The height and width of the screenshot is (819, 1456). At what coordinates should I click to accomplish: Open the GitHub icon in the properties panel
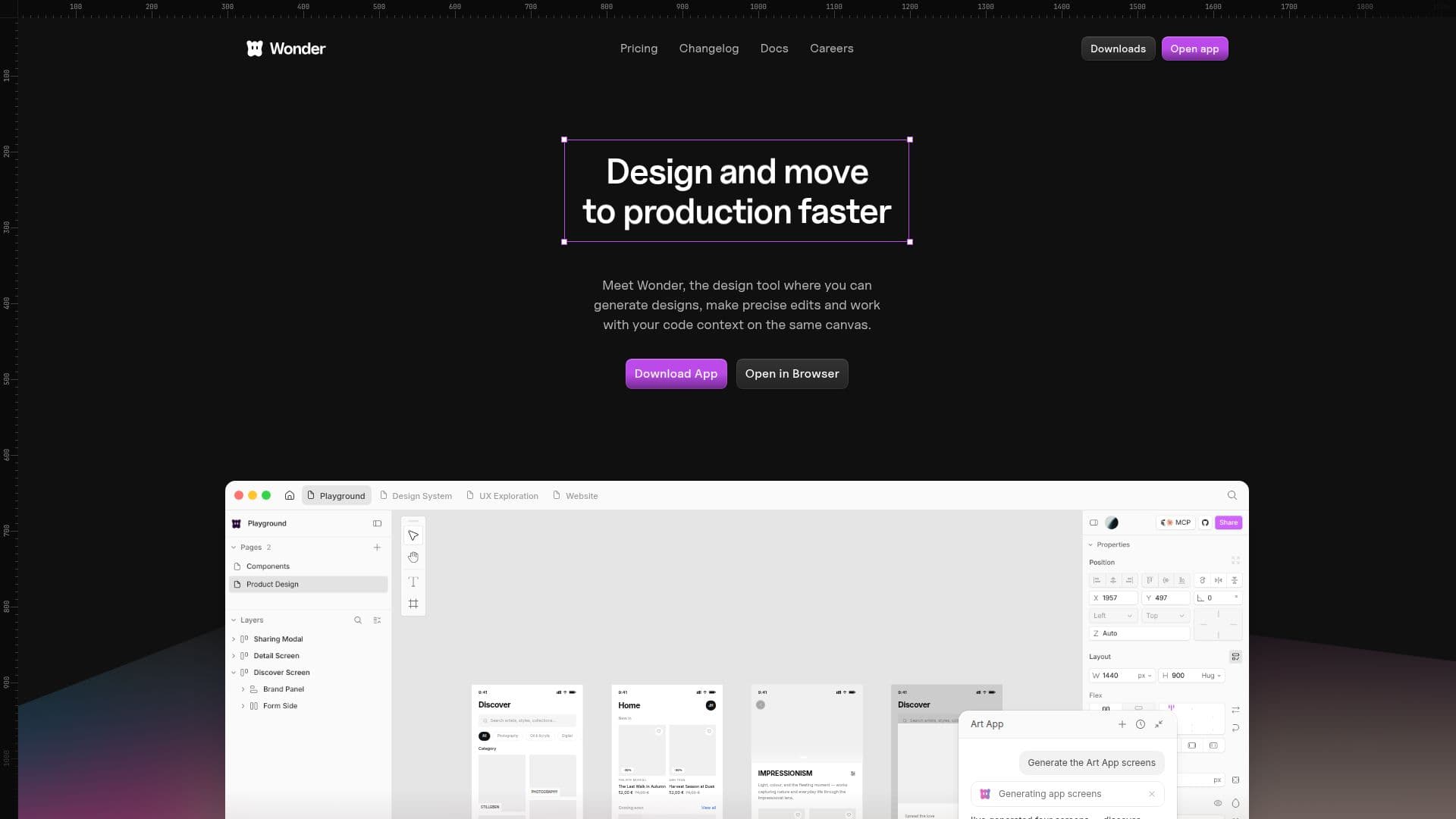[x=1205, y=522]
